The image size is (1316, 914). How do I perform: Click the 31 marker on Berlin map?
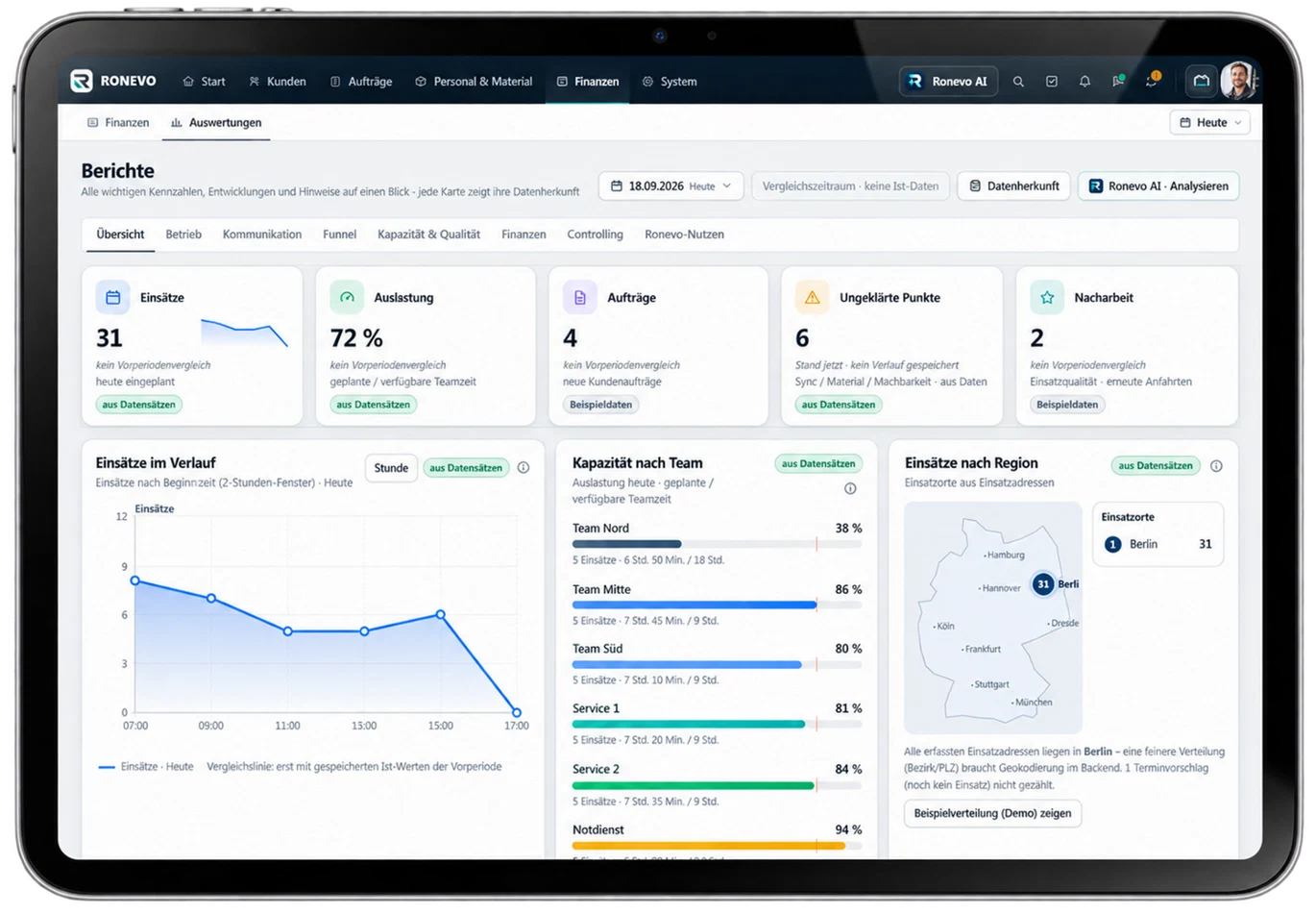(x=1043, y=584)
